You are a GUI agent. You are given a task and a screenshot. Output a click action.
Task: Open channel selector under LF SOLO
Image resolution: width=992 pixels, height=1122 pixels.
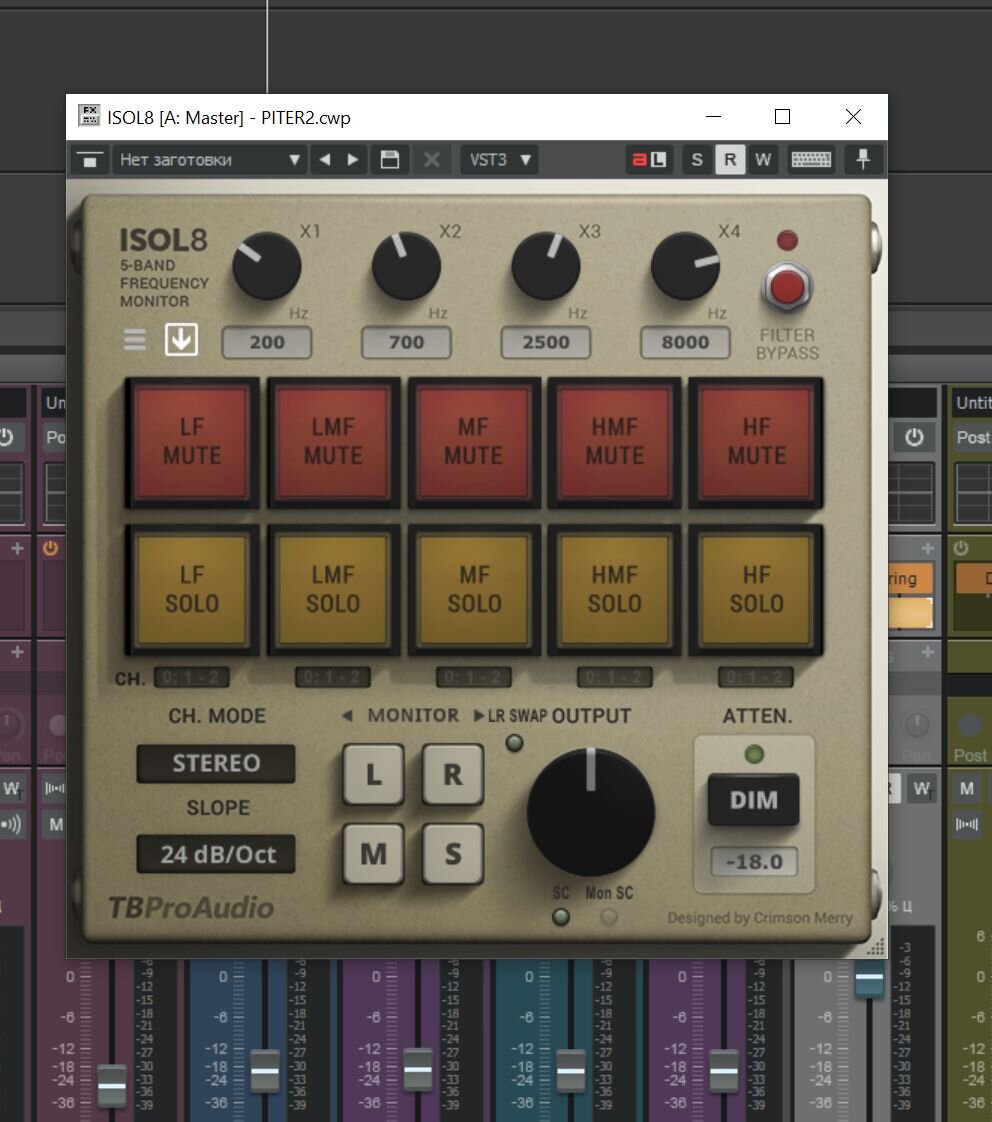click(191, 677)
